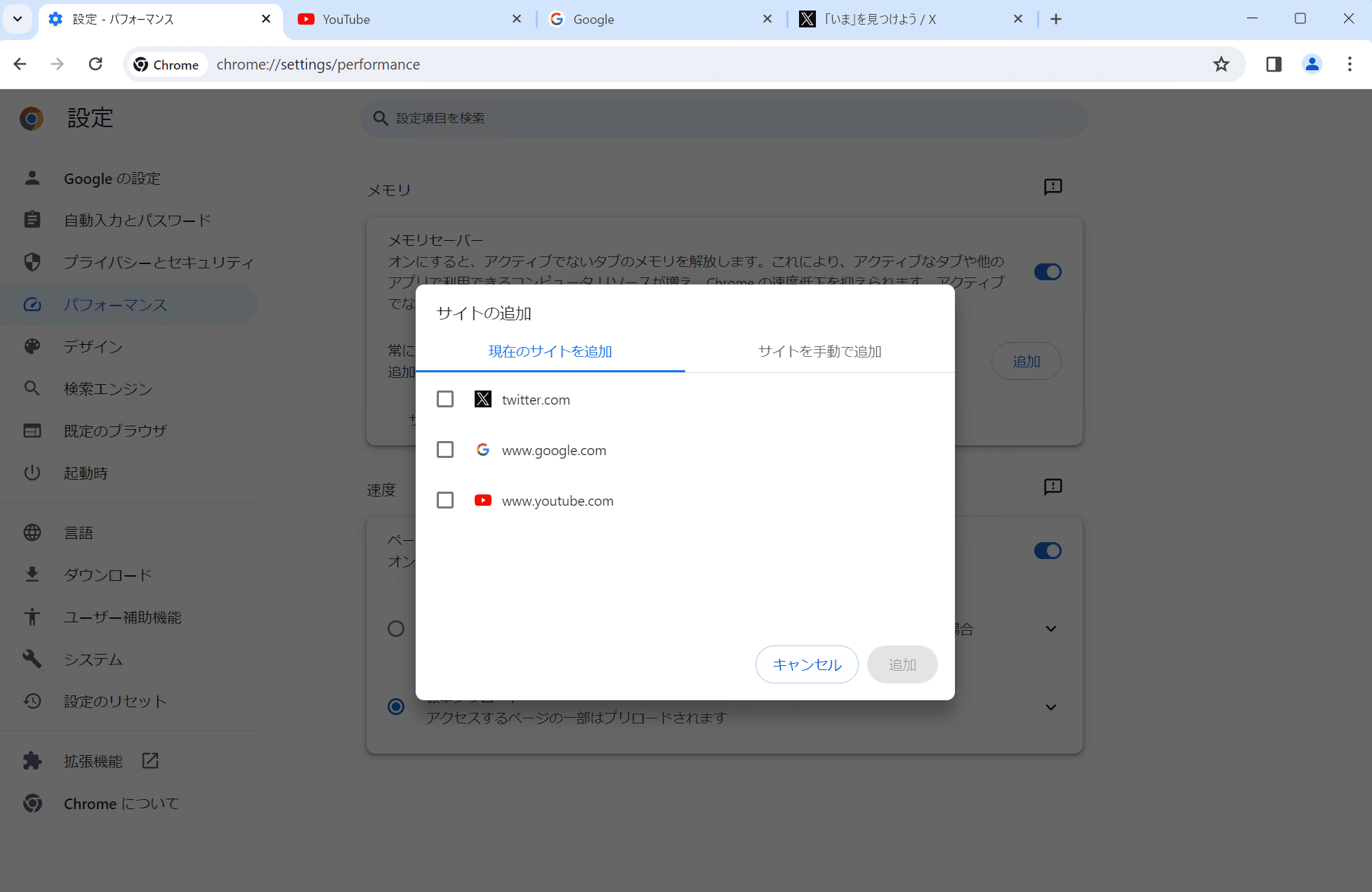Click the ダウンロード download icon
Image resolution: width=1372 pixels, height=892 pixels.
pyautogui.click(x=32, y=575)
